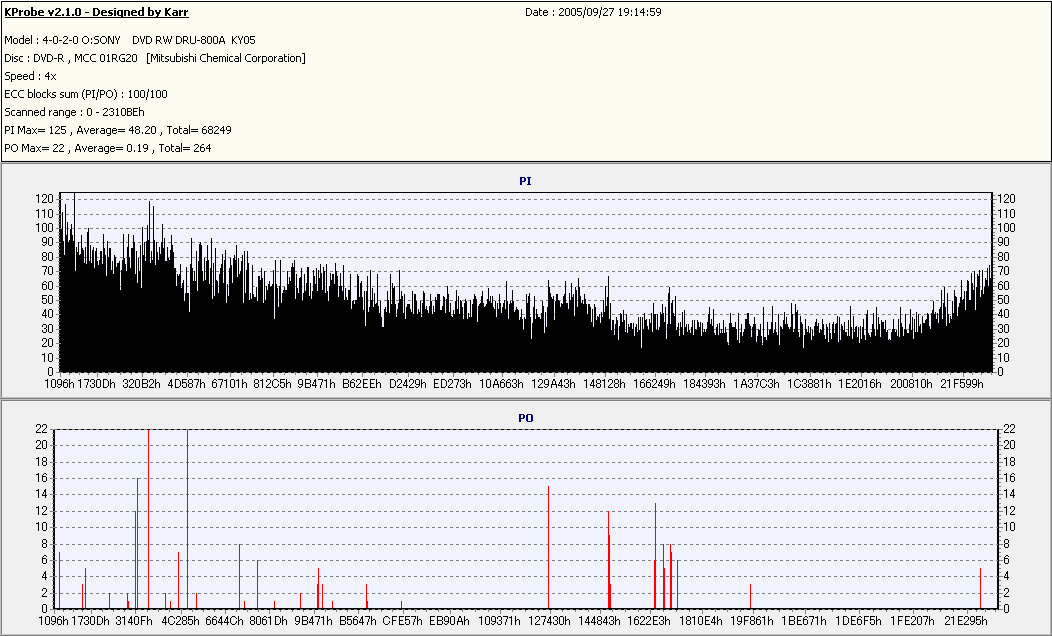Image resolution: width=1052 pixels, height=636 pixels.
Task: Click the red PO spike near 22E295h
Action: (980, 587)
